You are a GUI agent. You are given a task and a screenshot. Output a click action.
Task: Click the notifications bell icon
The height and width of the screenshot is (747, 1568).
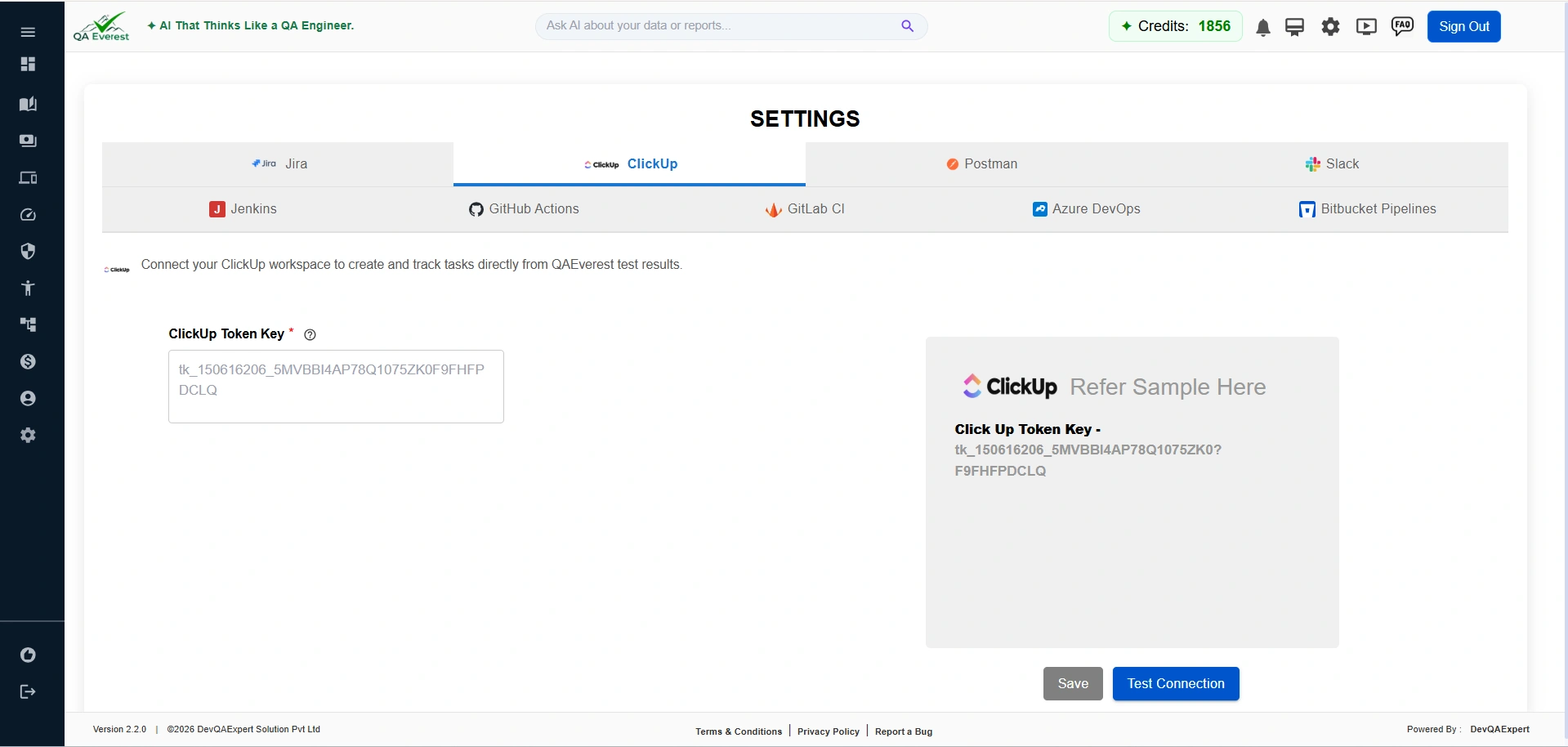pyautogui.click(x=1262, y=27)
